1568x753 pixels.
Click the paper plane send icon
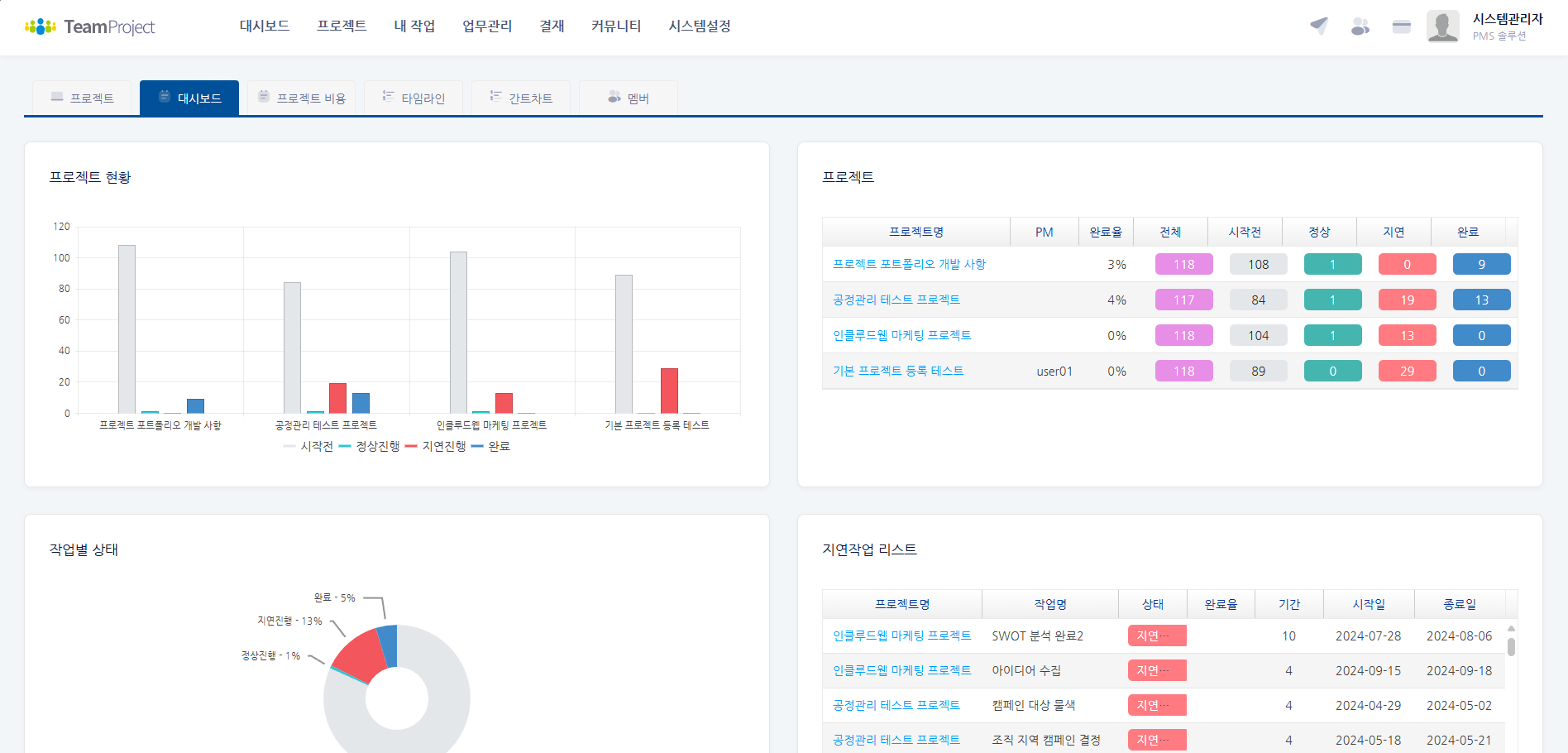point(1319,26)
